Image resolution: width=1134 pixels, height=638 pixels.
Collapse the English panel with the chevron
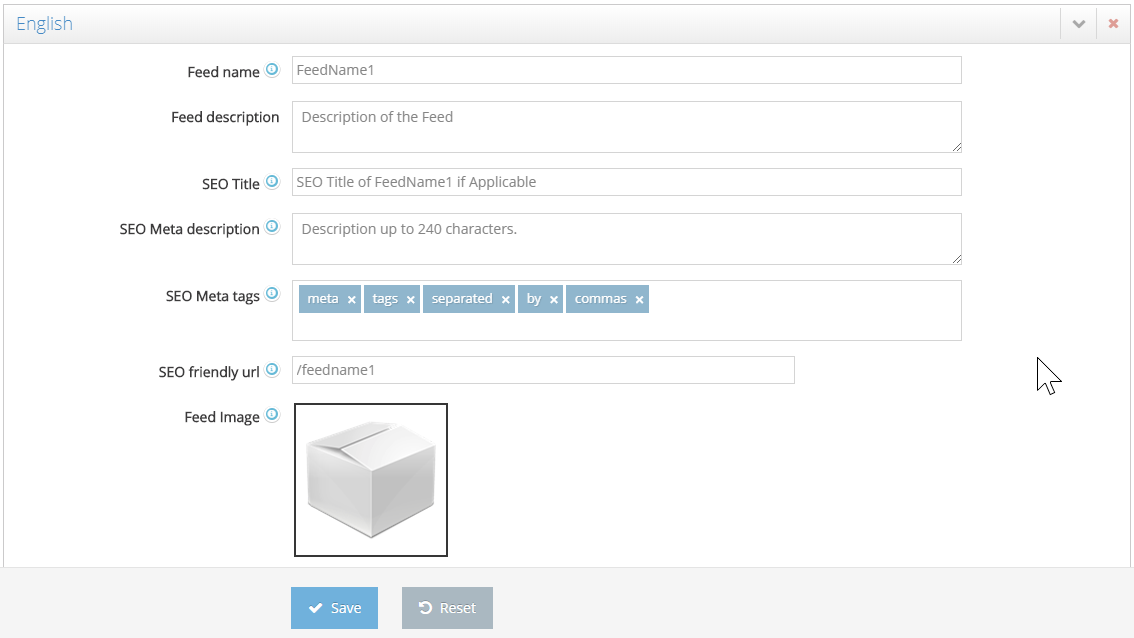[1078, 22]
